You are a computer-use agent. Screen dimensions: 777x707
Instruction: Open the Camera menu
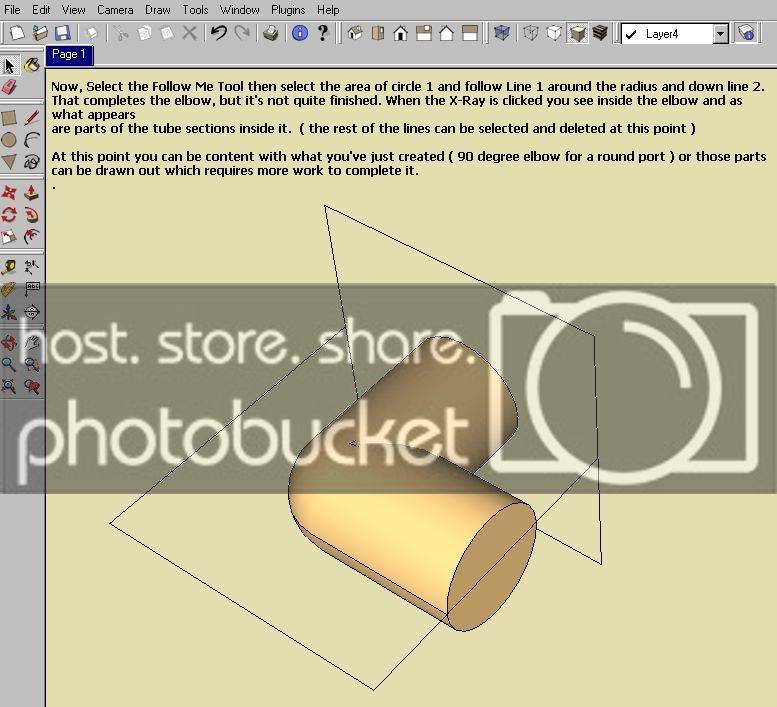115,9
